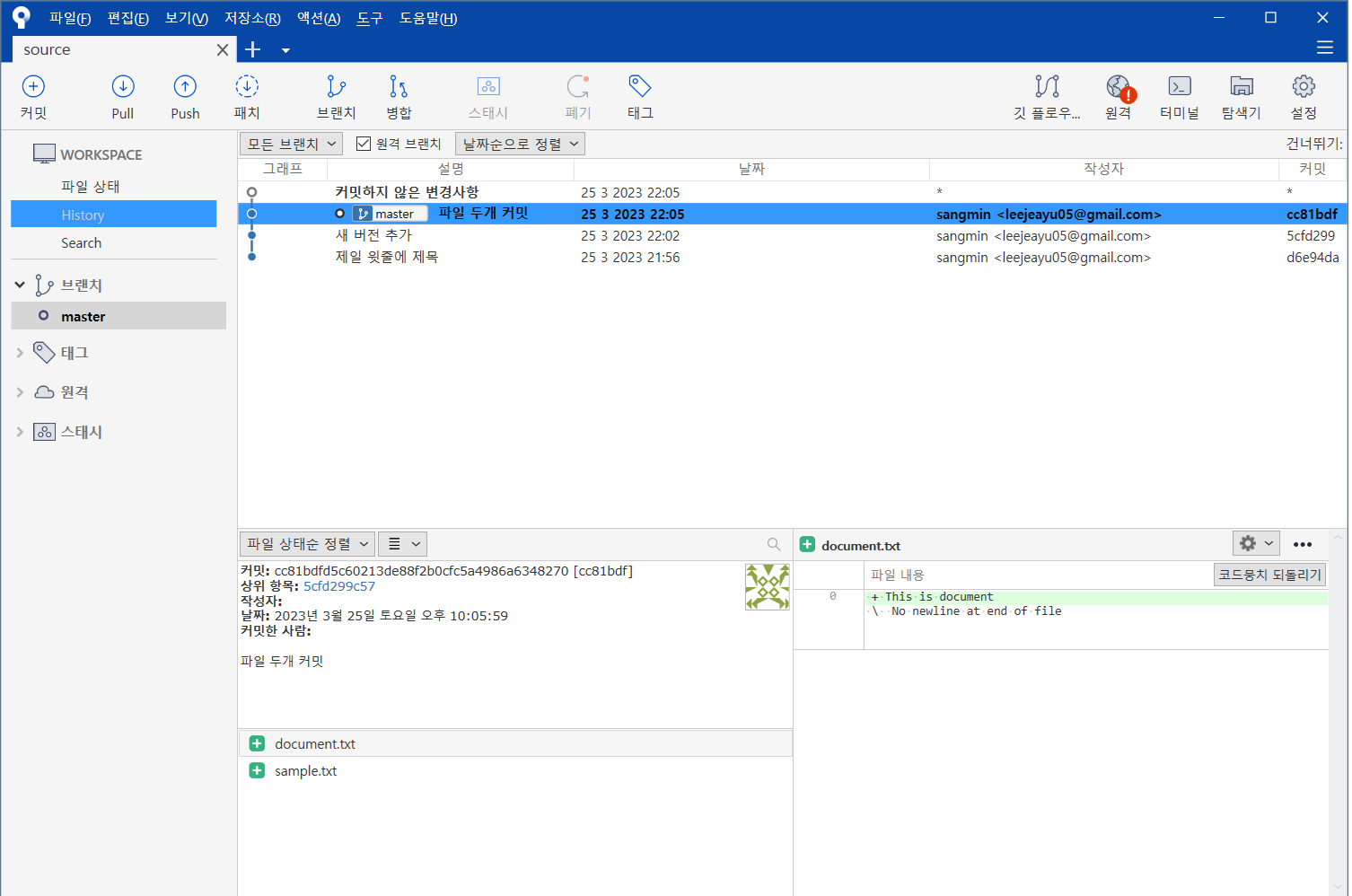Select 파일 상태 in the workspace sidebar
Image resolution: width=1352 pixels, height=896 pixels.
(x=90, y=186)
